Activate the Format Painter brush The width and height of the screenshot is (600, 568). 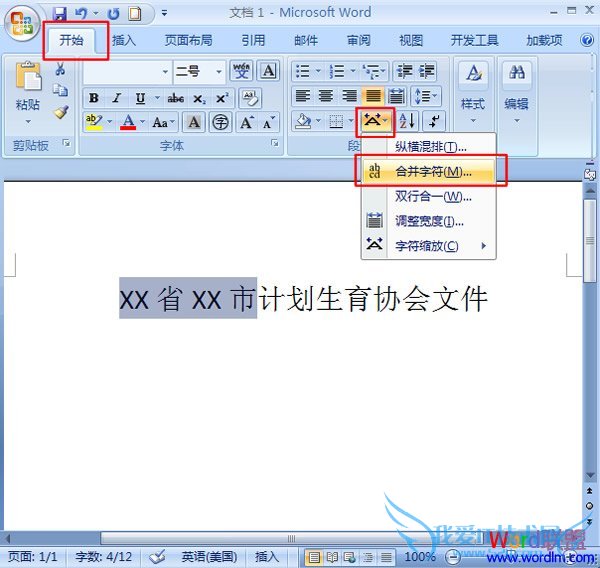pos(60,112)
